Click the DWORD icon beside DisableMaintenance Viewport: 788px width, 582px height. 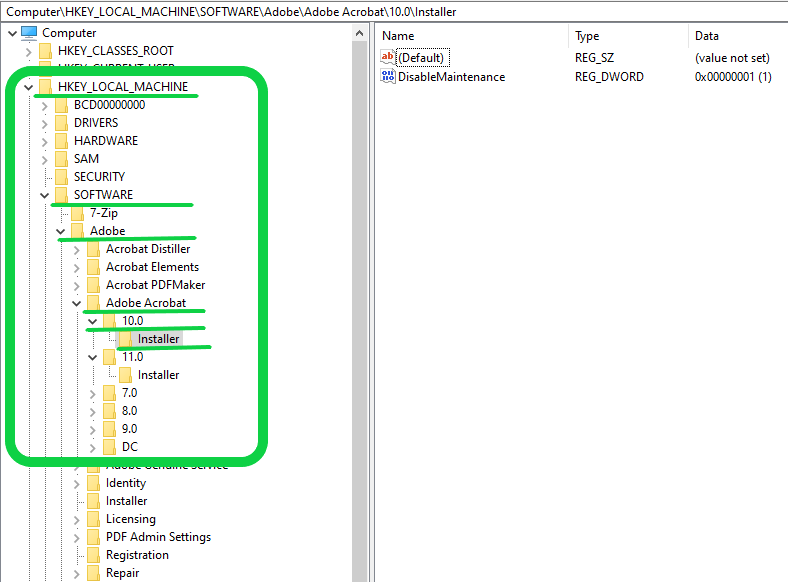(x=387, y=76)
